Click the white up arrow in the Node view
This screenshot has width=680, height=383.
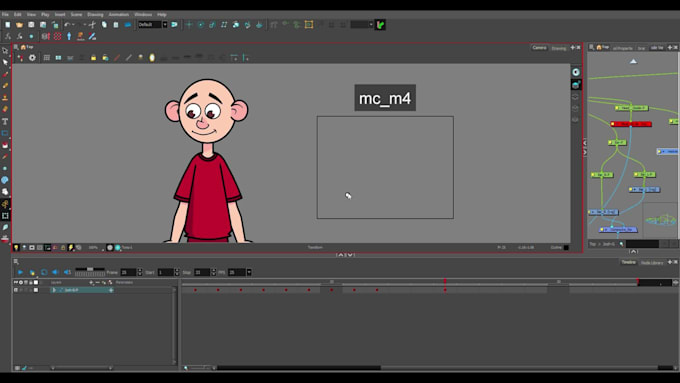point(633,61)
